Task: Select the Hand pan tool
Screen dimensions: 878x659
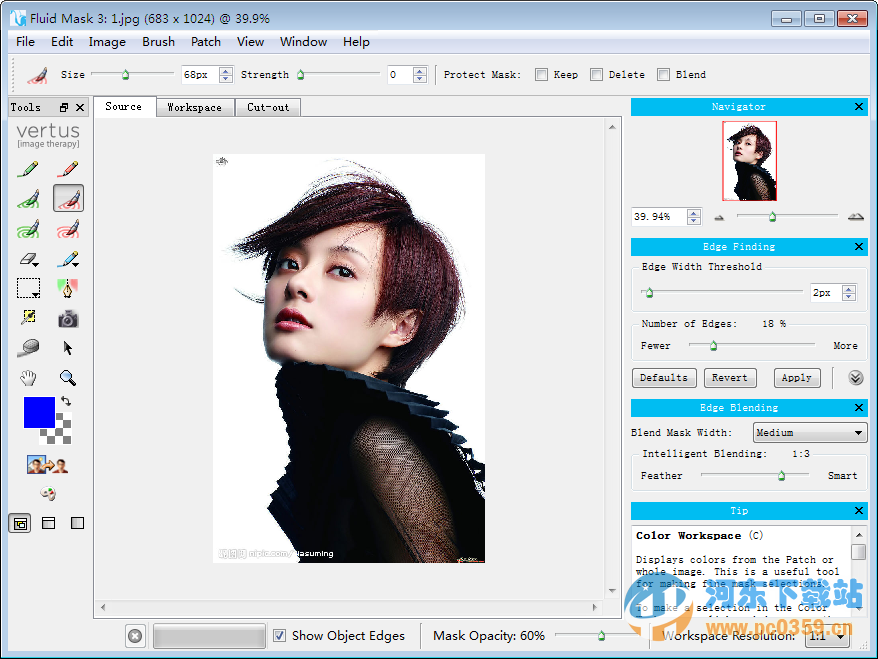Action: click(x=29, y=378)
